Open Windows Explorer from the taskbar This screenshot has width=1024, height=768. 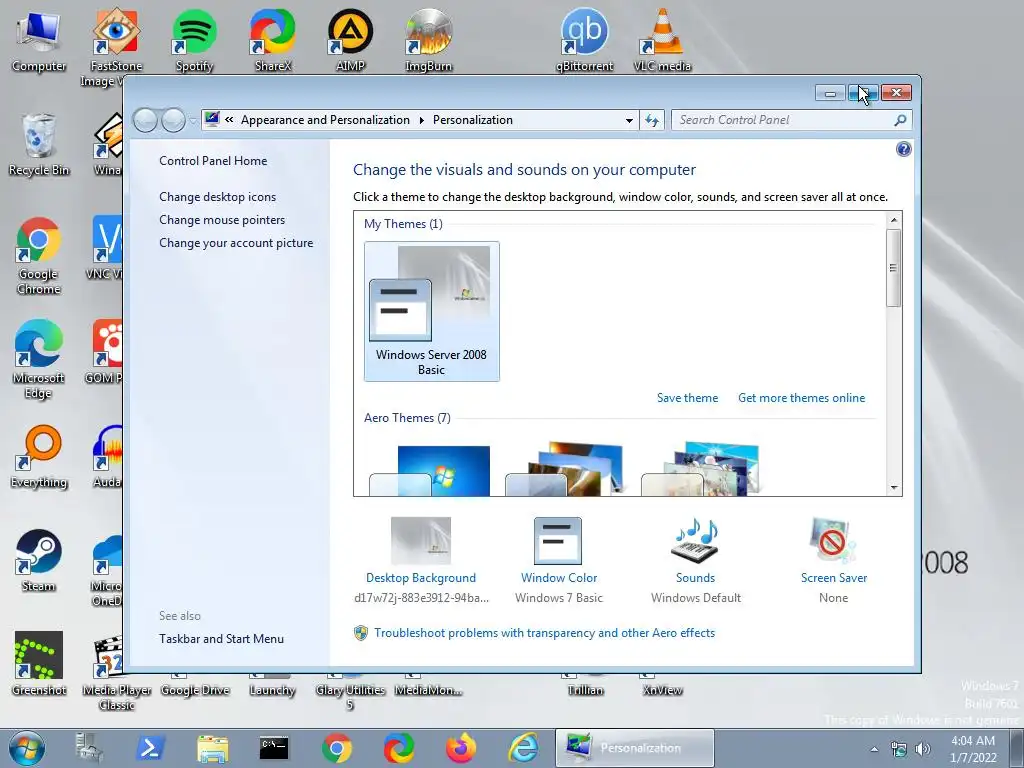coord(212,748)
